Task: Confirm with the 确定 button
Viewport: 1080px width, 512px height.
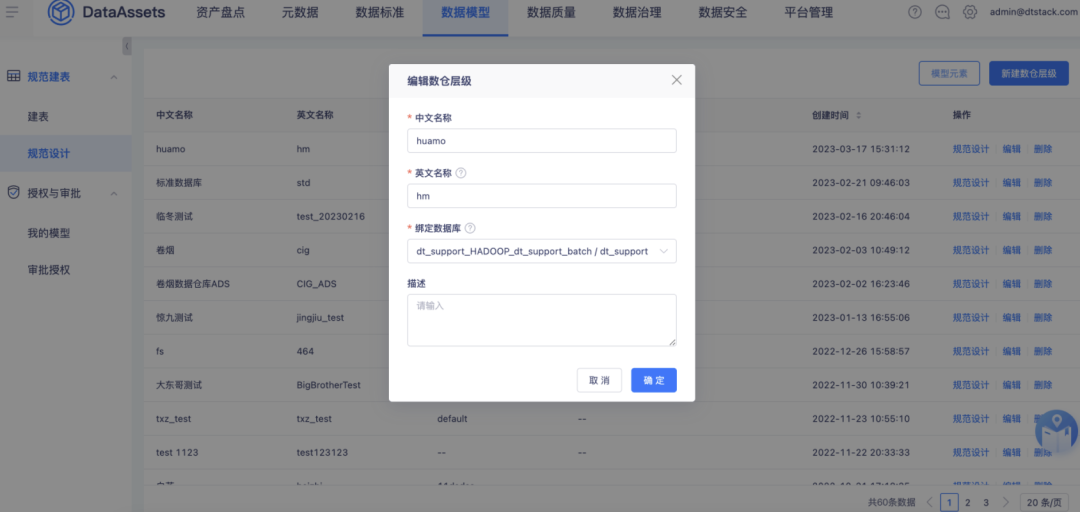Action: pos(654,380)
